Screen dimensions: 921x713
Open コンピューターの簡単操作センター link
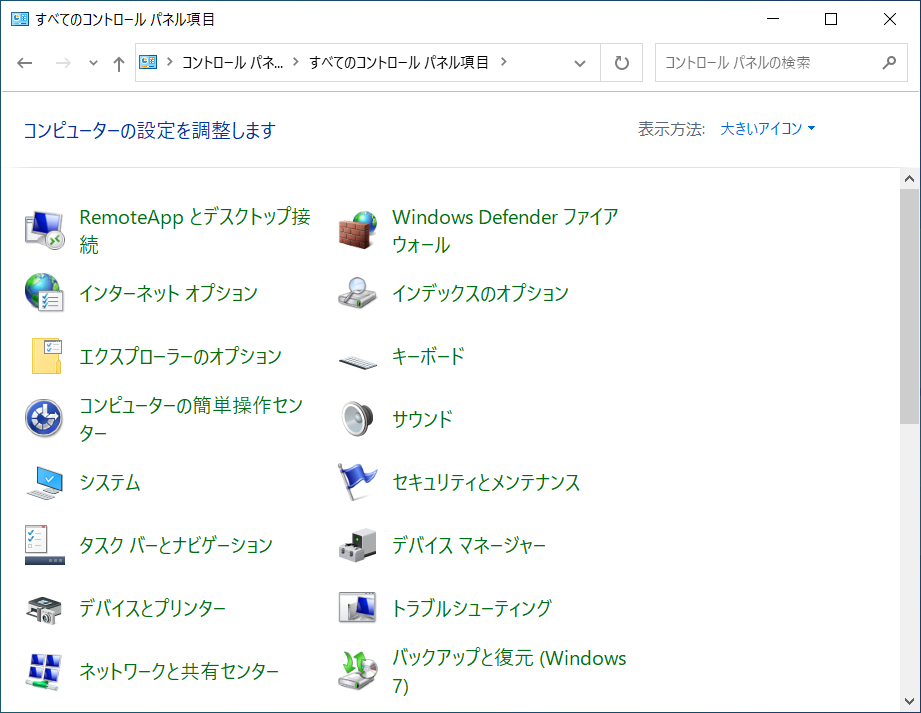(x=191, y=419)
